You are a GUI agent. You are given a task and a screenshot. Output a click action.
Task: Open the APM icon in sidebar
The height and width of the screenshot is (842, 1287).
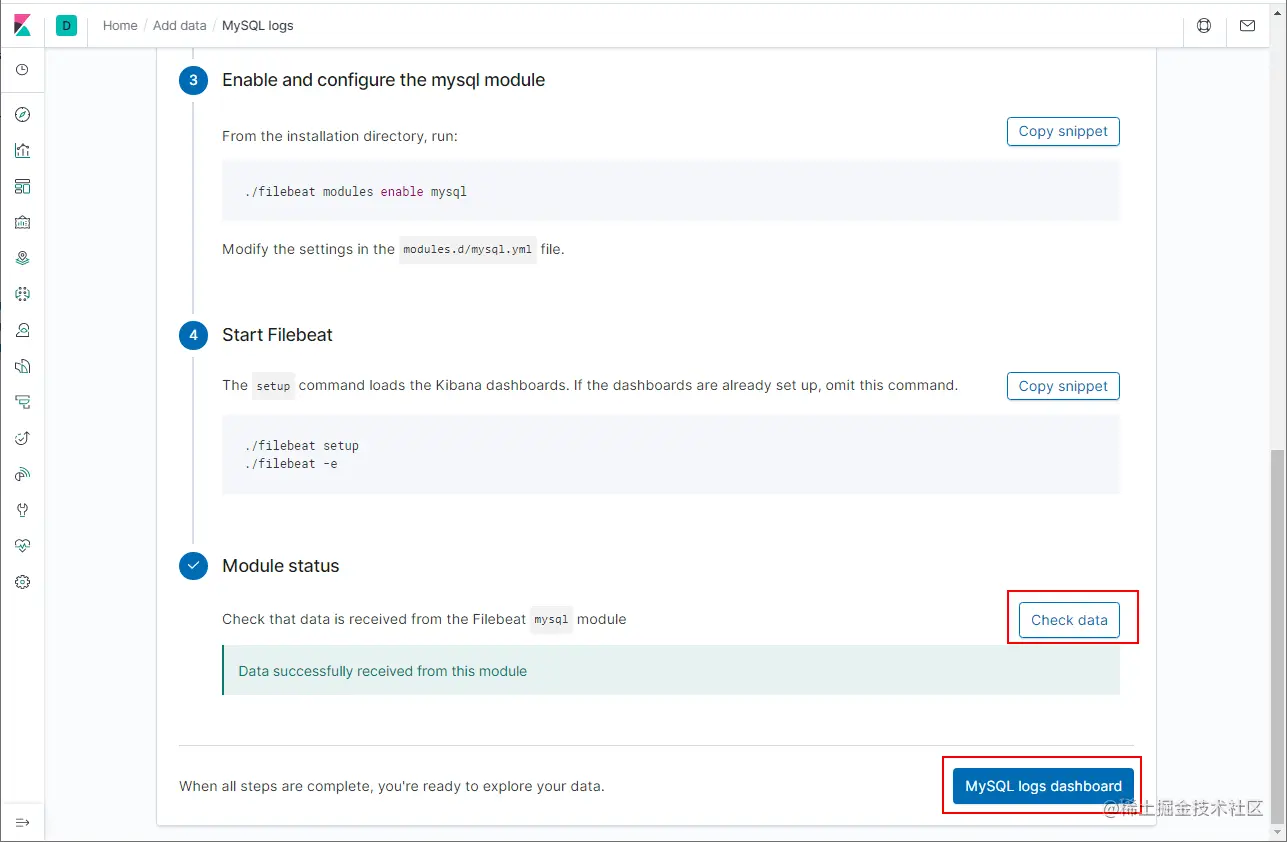(x=23, y=402)
